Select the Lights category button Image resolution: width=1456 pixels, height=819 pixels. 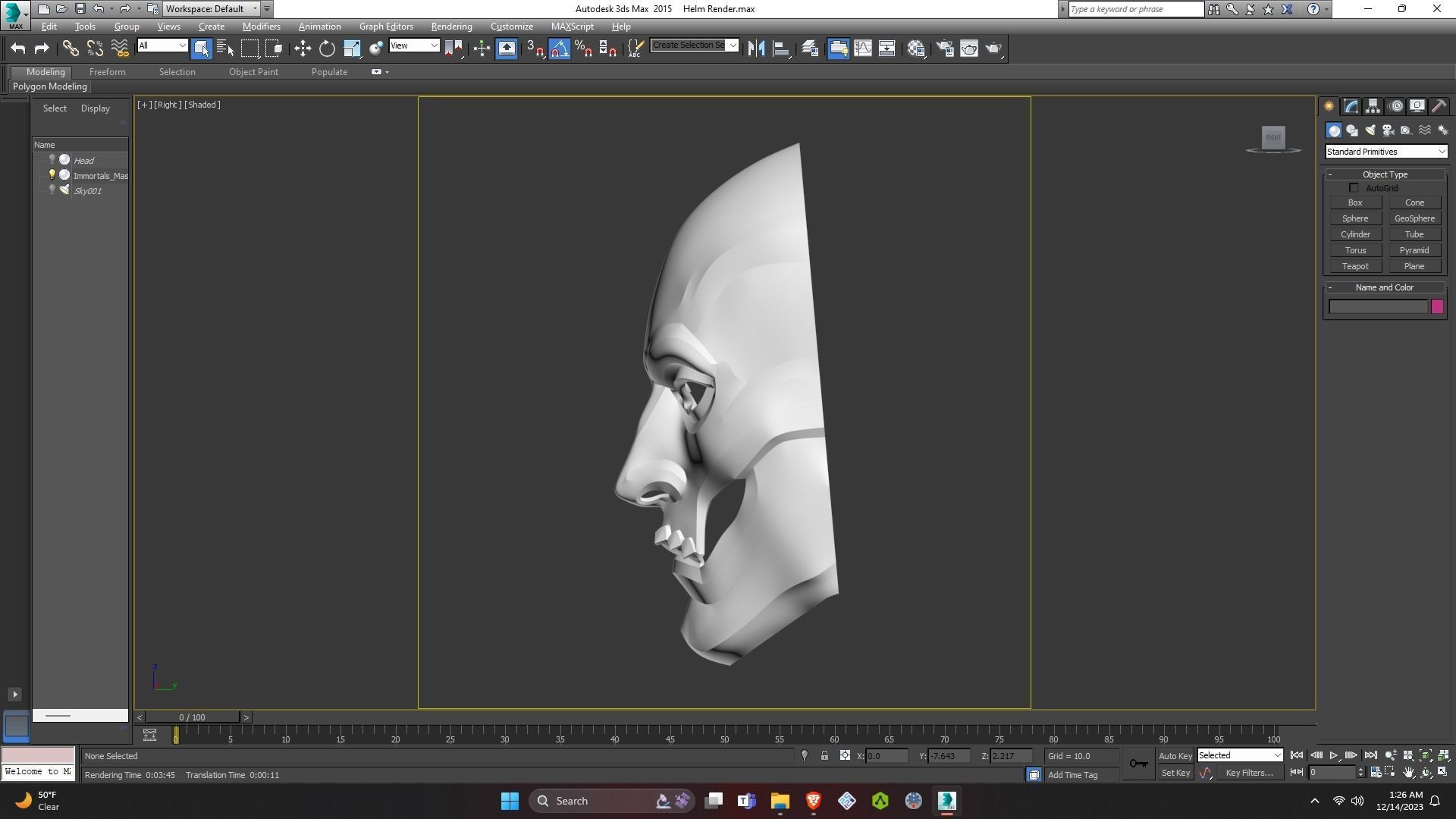pyautogui.click(x=1370, y=130)
